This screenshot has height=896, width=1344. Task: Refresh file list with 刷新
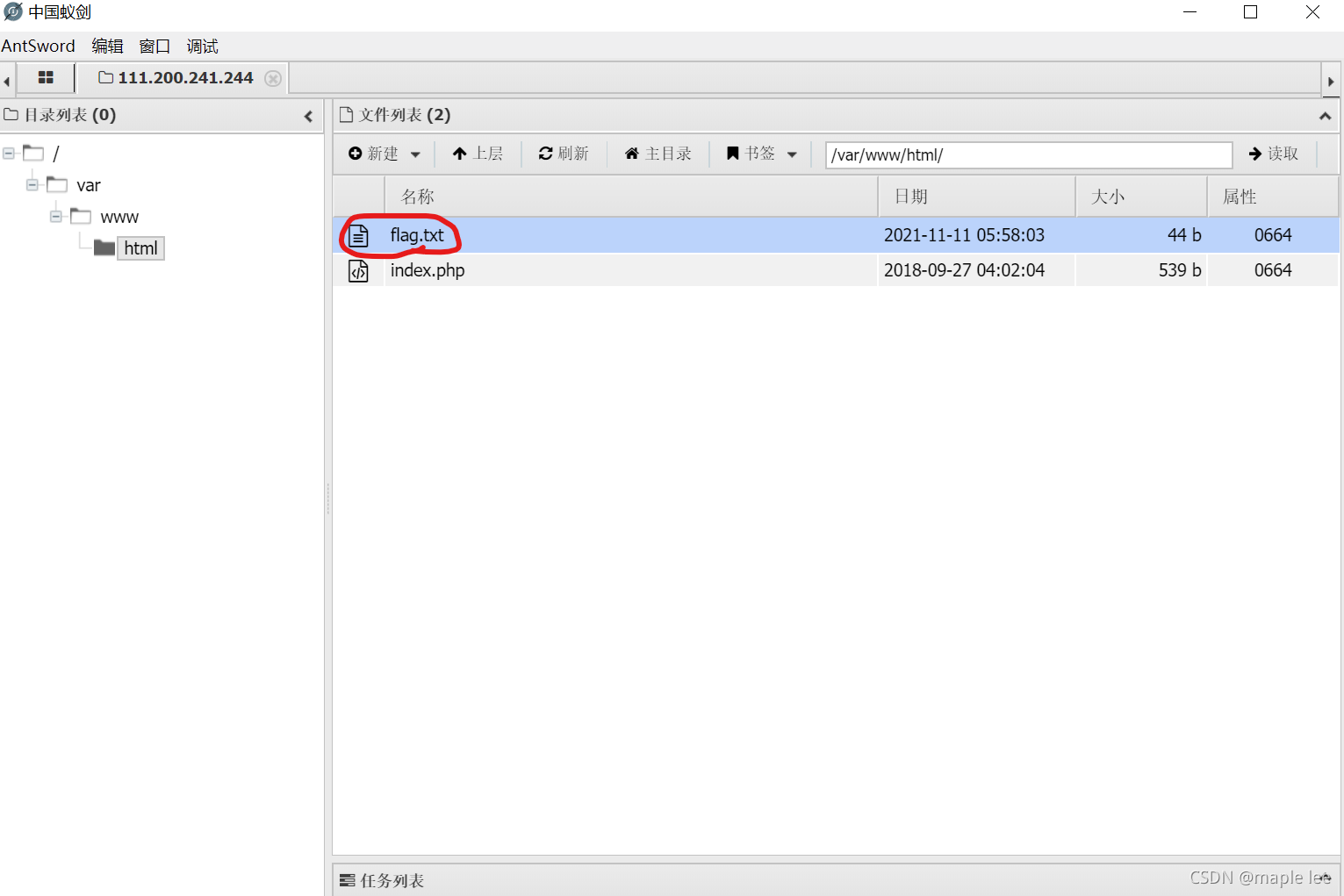[x=564, y=154]
